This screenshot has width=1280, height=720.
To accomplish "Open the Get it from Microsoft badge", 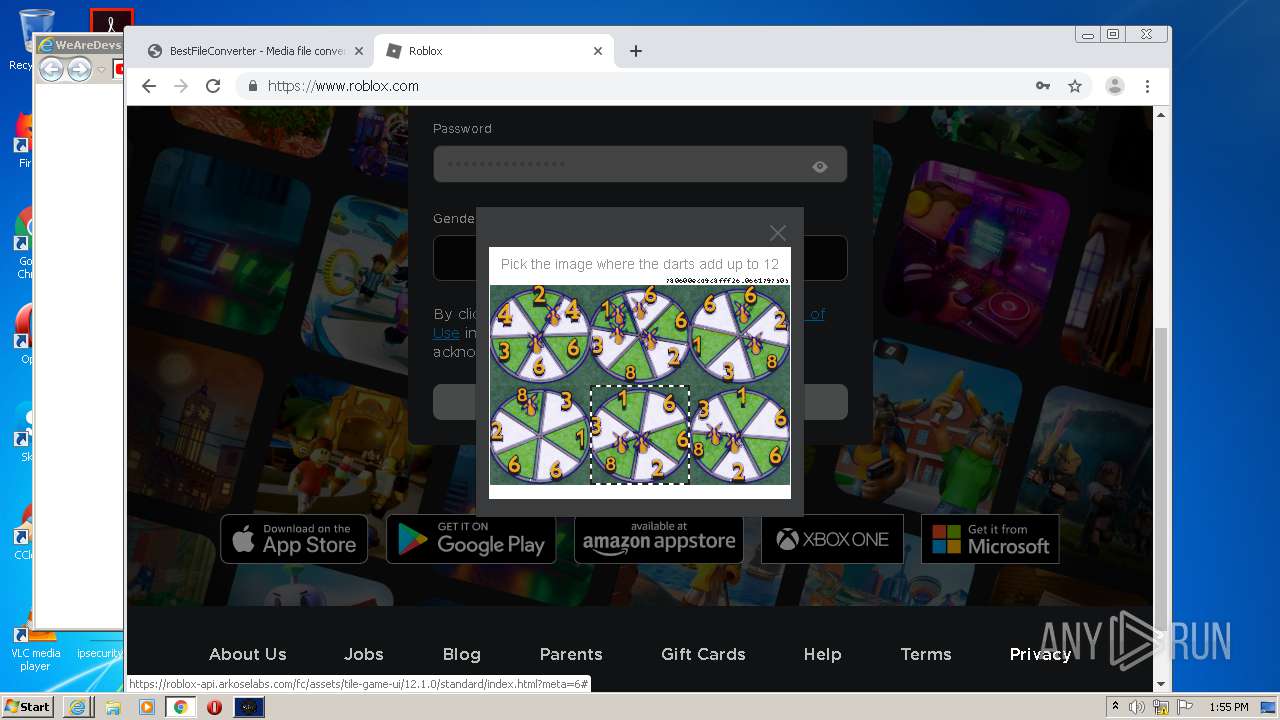I will [990, 539].
